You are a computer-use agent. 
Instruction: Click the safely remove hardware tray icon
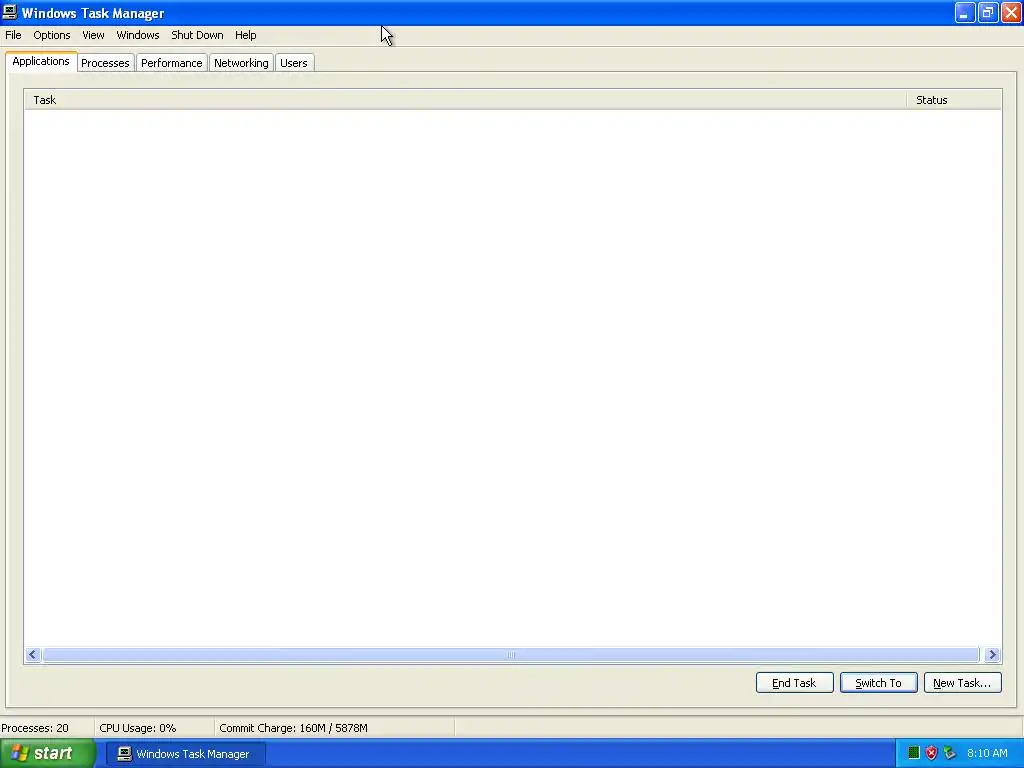coord(950,753)
